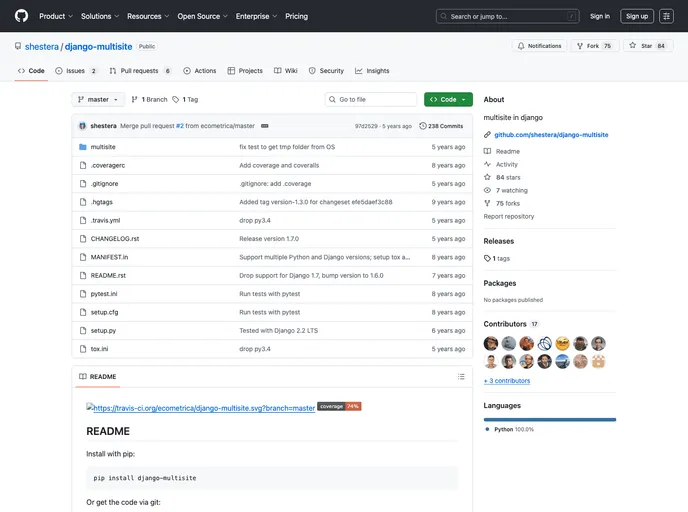Click the Sign up button
The height and width of the screenshot is (512, 688).
point(637,16)
